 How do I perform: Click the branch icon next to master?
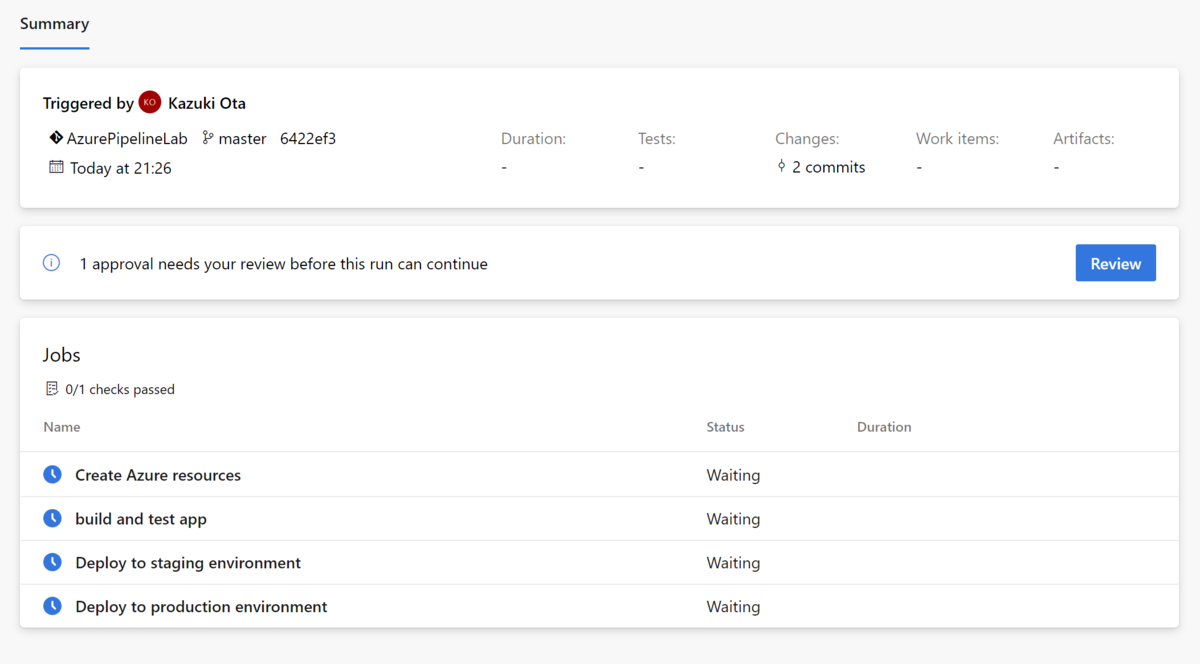point(208,138)
